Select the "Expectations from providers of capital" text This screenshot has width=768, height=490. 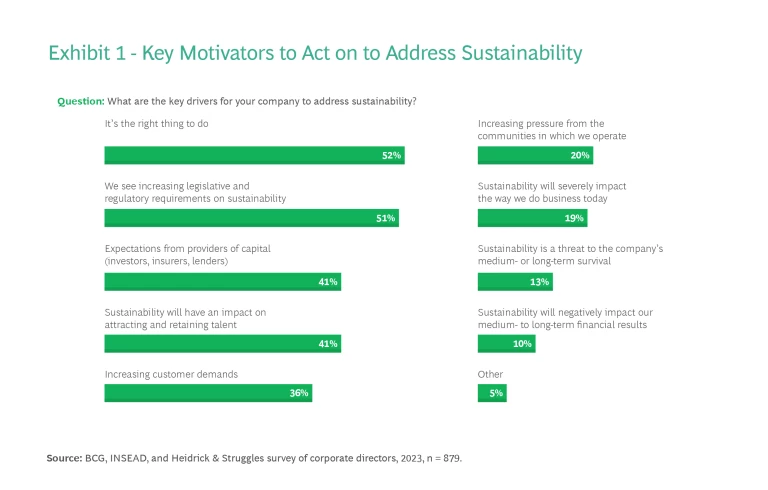coord(188,254)
